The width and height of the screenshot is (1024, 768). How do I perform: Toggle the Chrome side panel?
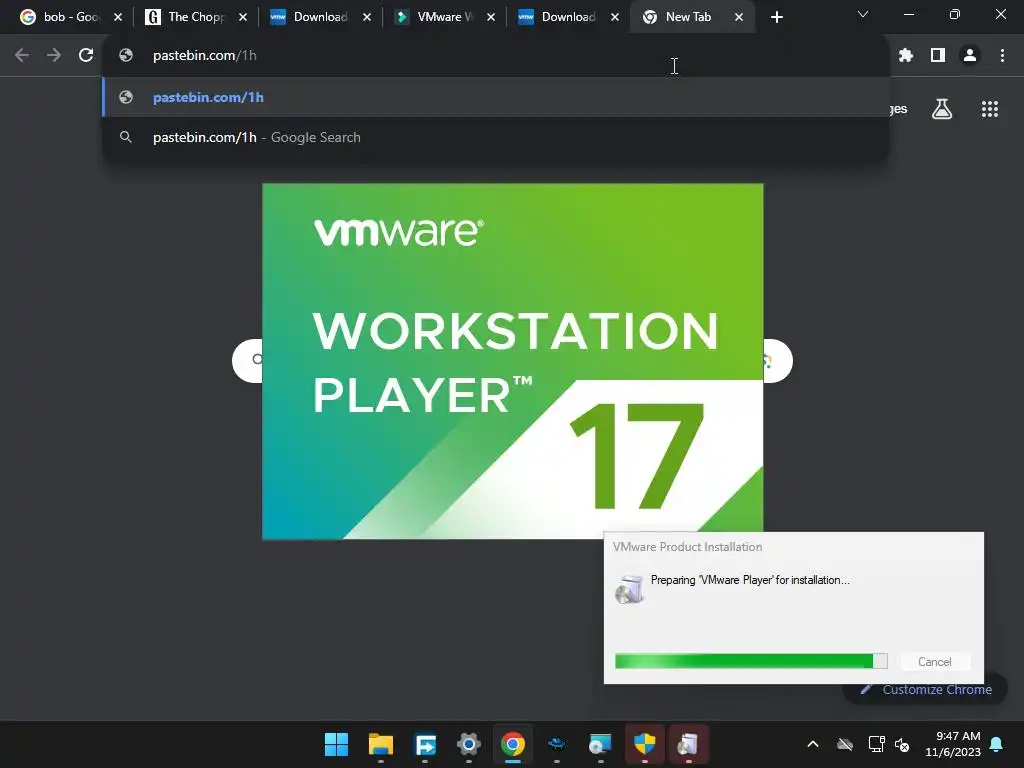pos(938,56)
